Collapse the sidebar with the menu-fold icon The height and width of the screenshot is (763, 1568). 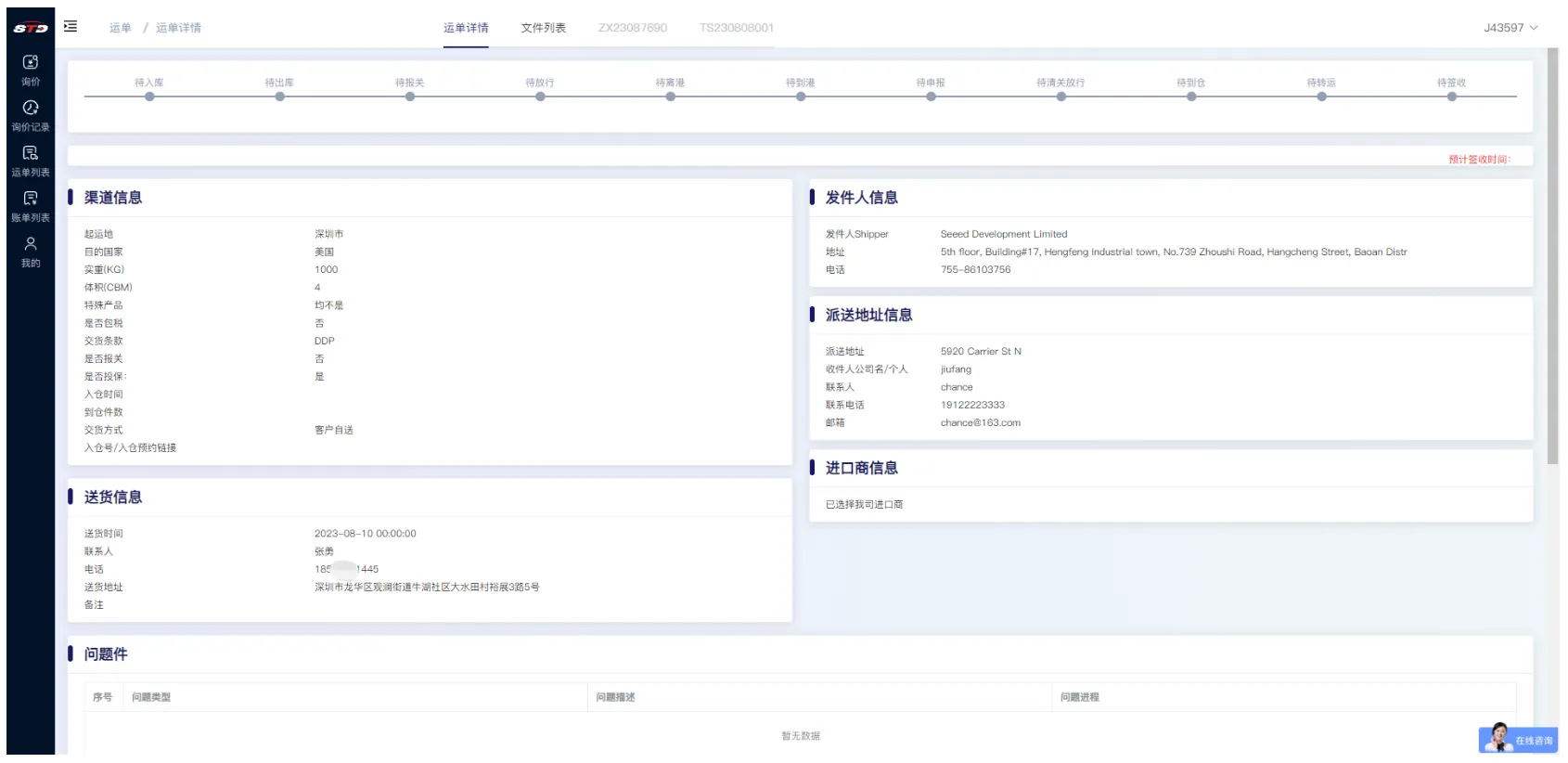(x=71, y=27)
